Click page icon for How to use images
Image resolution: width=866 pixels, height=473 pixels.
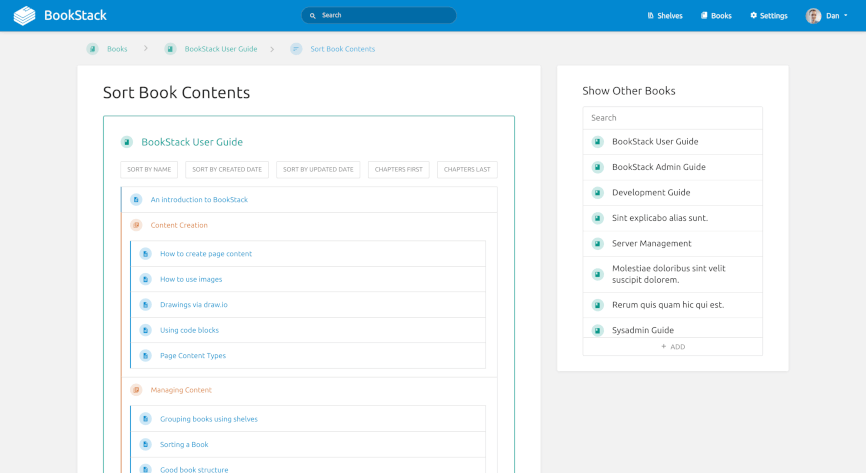tap(145, 279)
